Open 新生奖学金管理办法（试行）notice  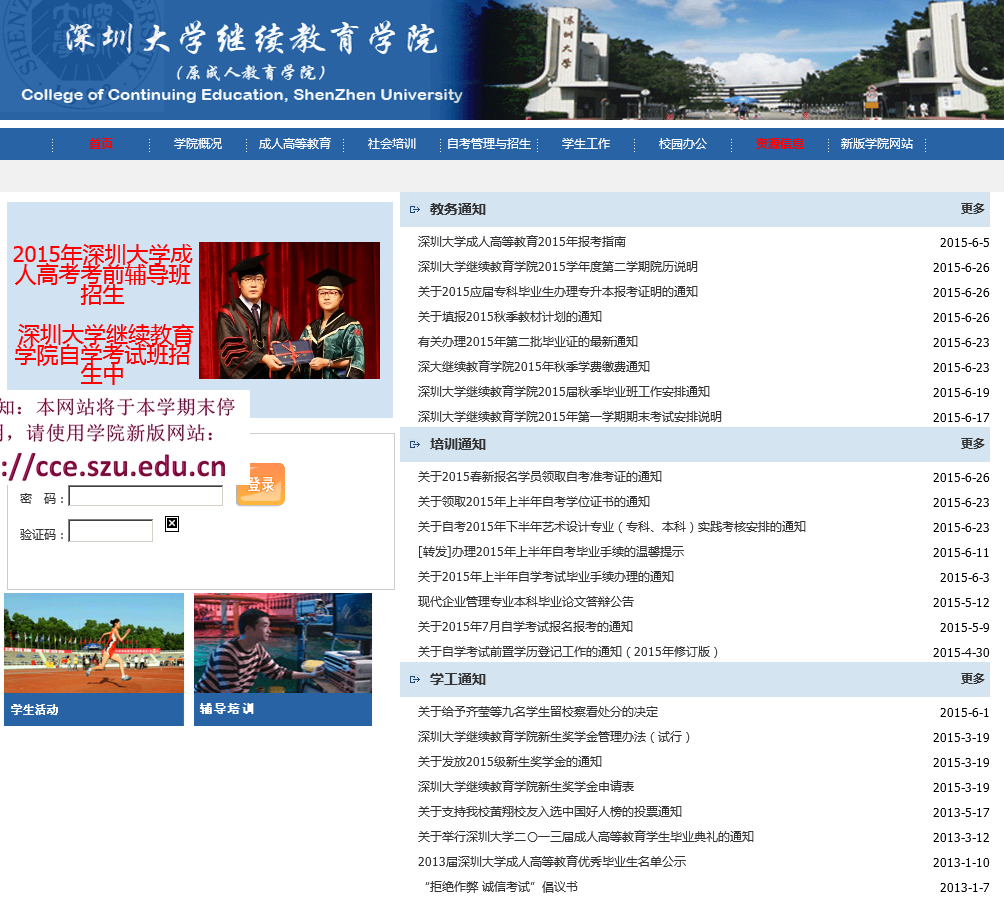[x=555, y=737]
